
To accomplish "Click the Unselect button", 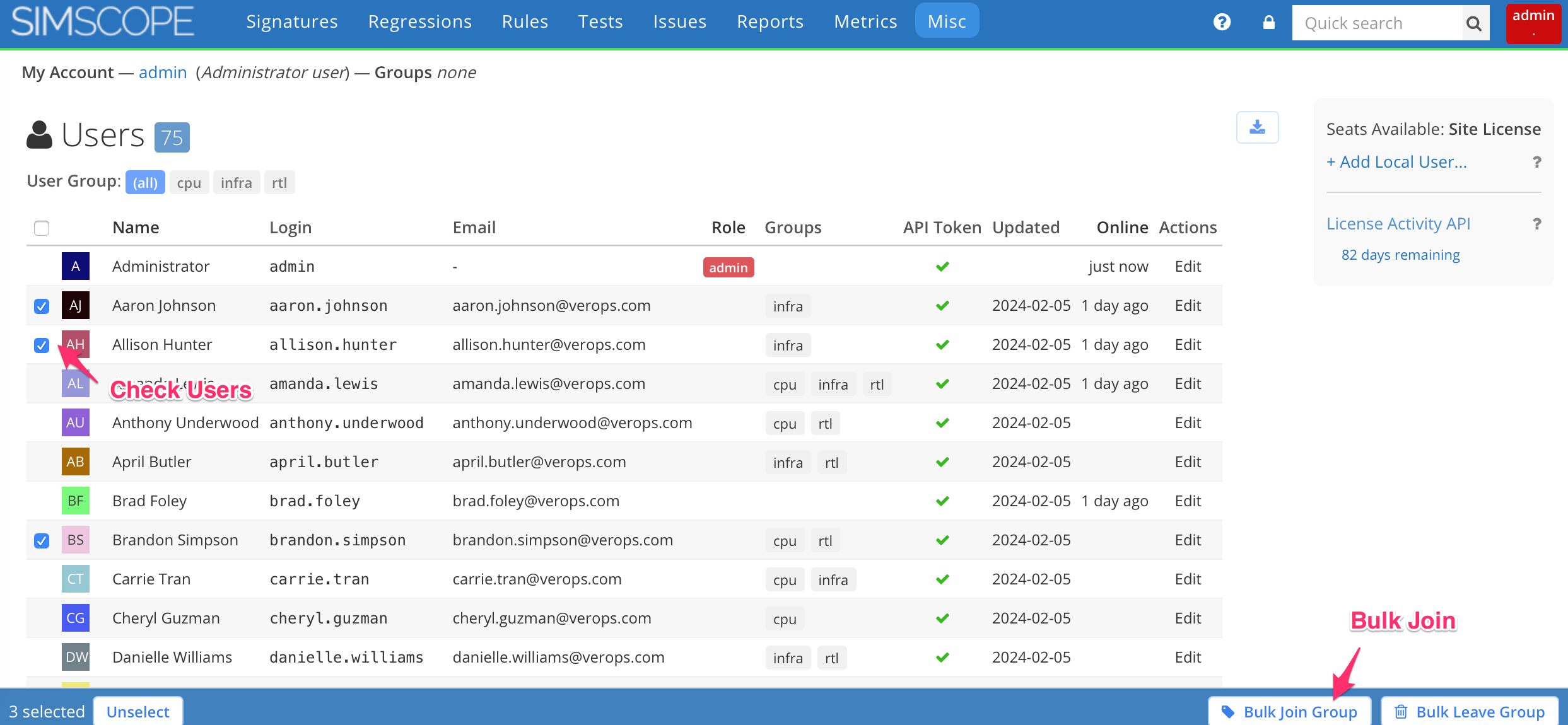I will (x=138, y=711).
